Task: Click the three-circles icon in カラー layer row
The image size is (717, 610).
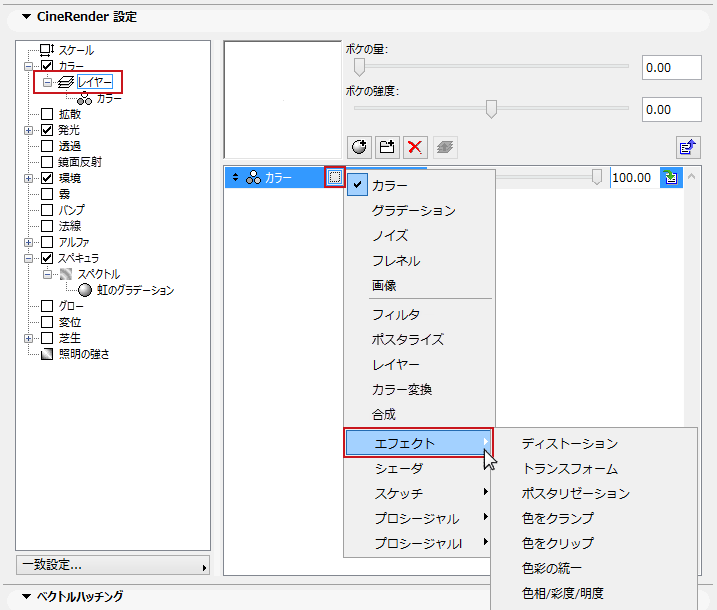Action: tap(254, 177)
